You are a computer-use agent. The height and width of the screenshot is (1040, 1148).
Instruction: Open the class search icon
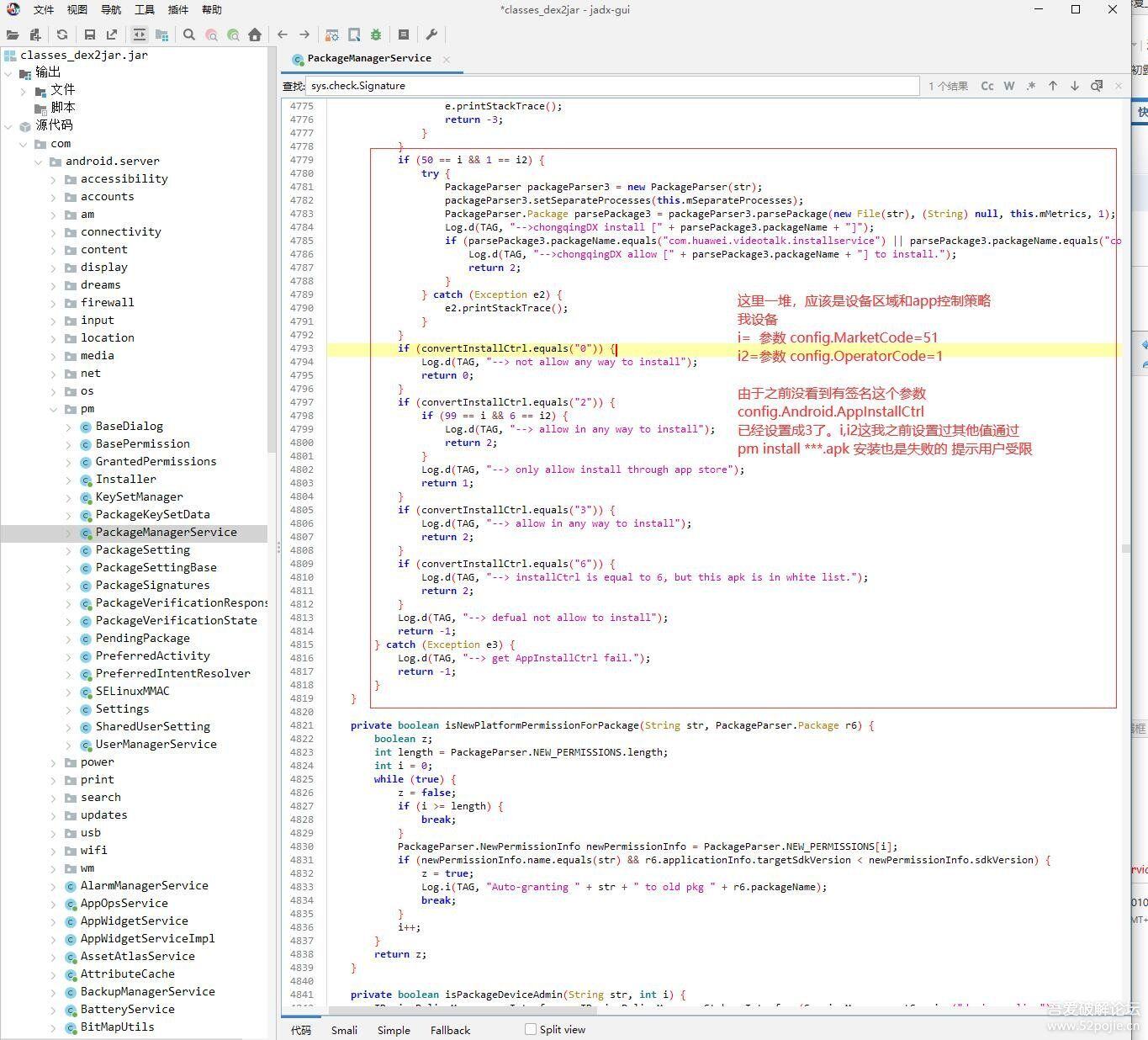211,34
